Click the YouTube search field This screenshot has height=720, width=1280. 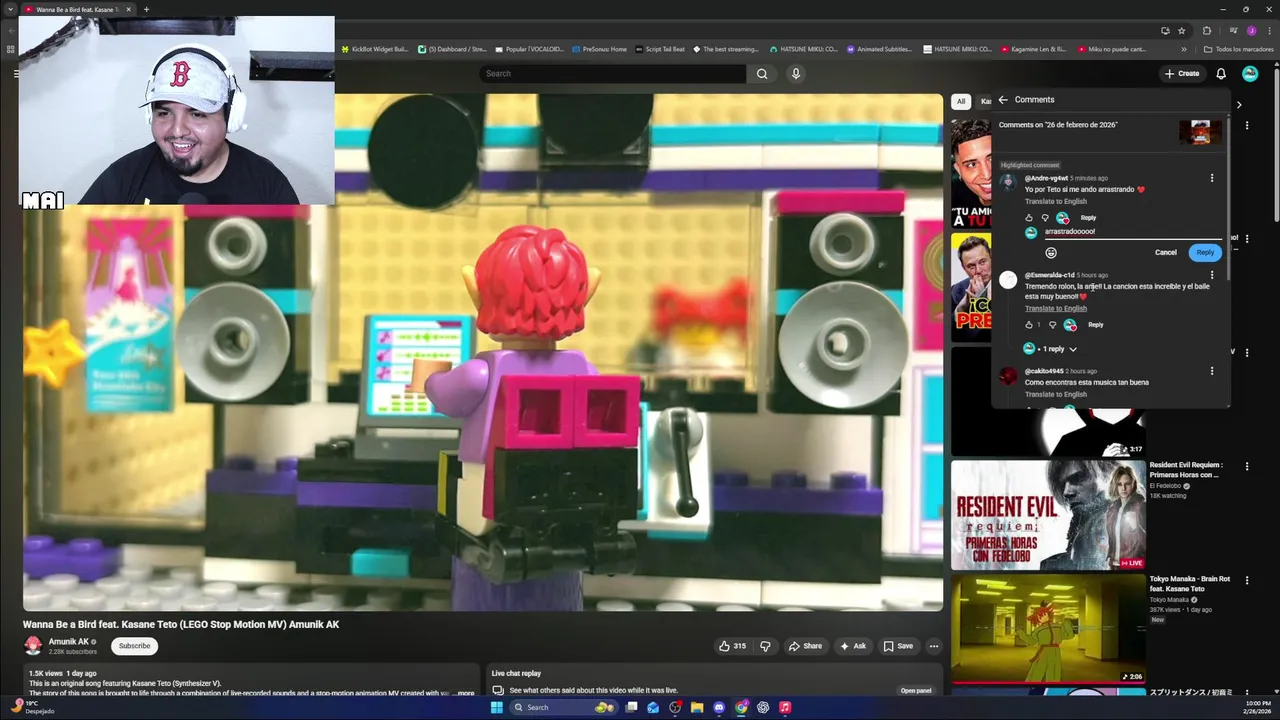pos(612,73)
